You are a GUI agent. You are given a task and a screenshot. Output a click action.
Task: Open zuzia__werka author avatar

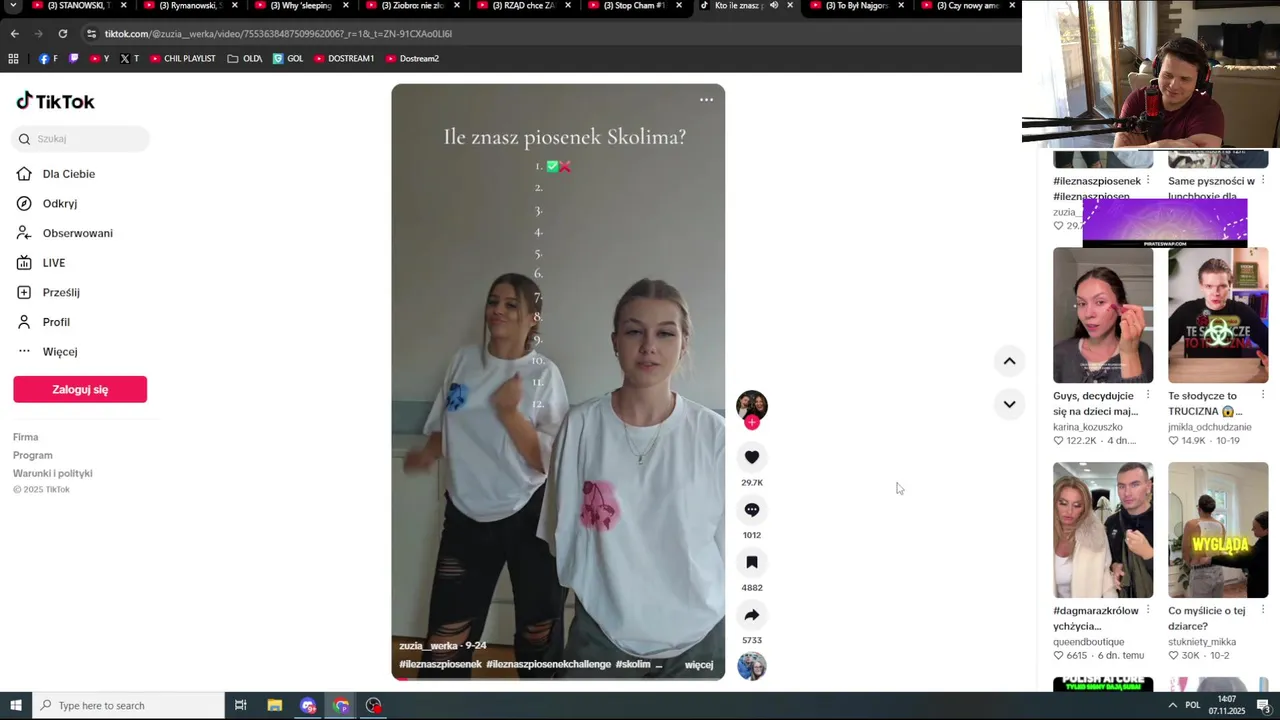[752, 405]
